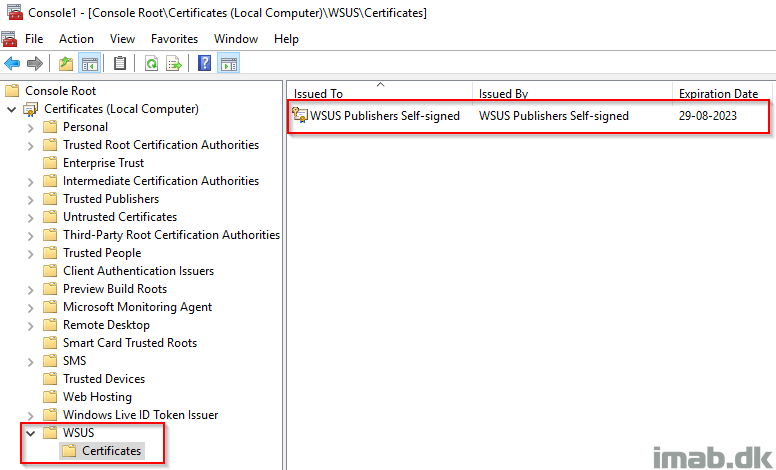The image size is (776, 470).
Task: Click the expiration date 29-08-2023
Action: point(708,115)
